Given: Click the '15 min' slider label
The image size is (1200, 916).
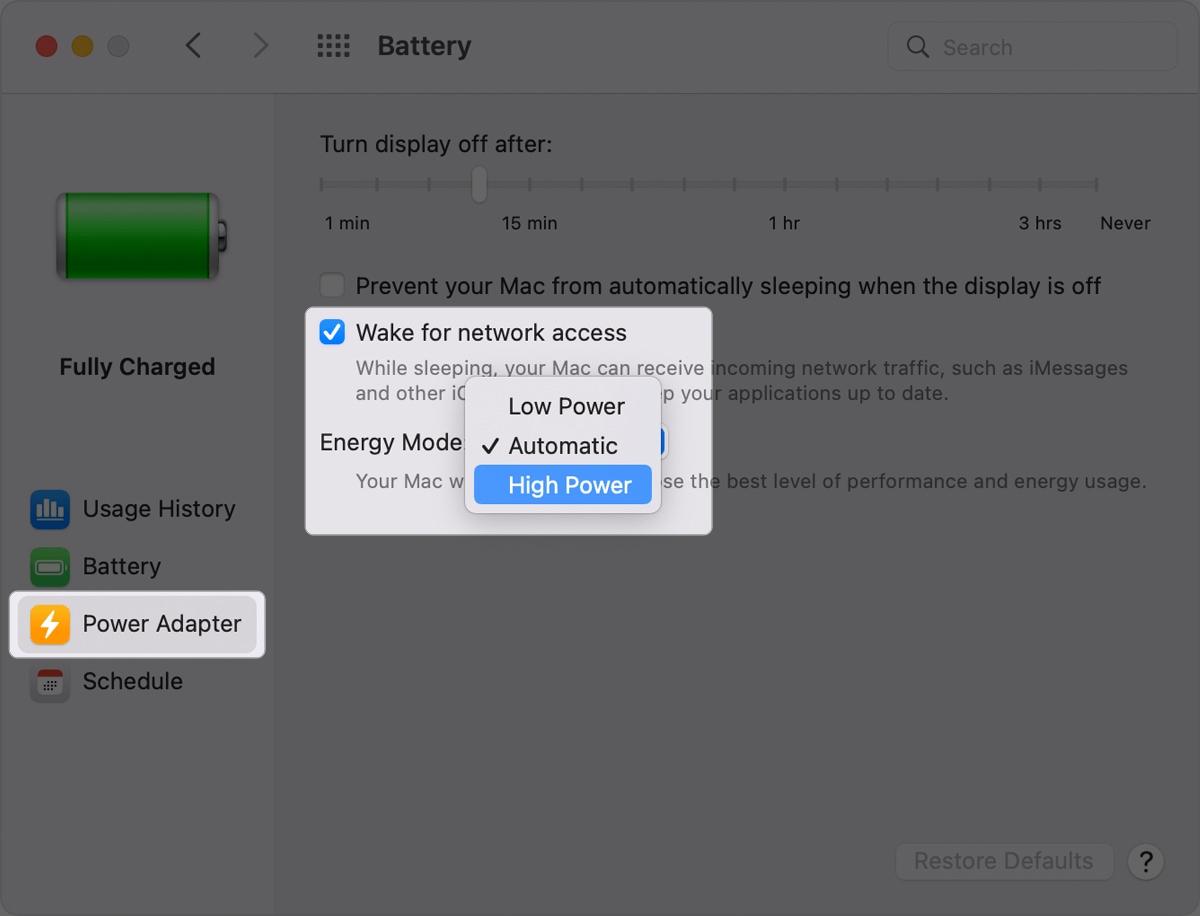Looking at the screenshot, I should [x=529, y=223].
